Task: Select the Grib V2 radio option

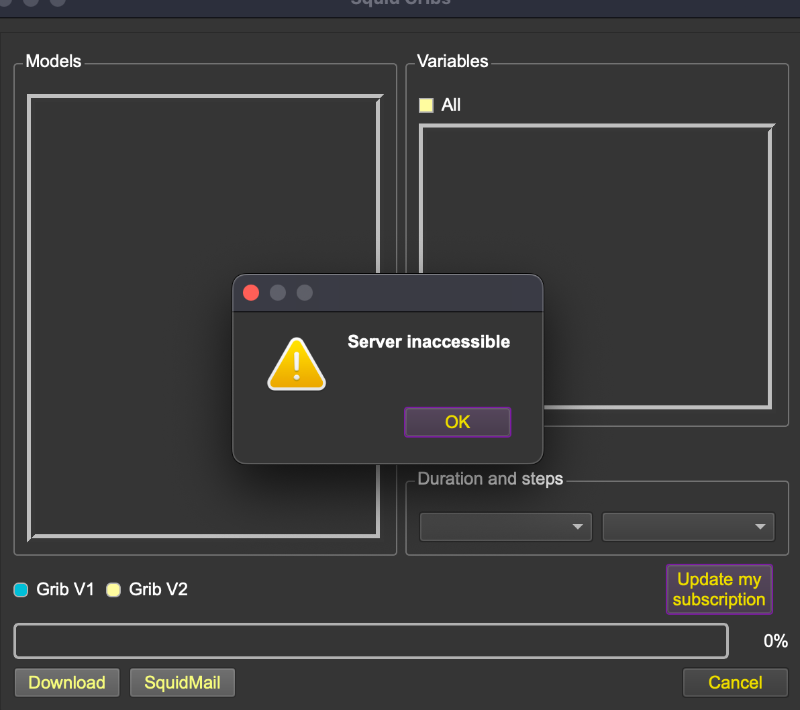Action: [x=113, y=590]
